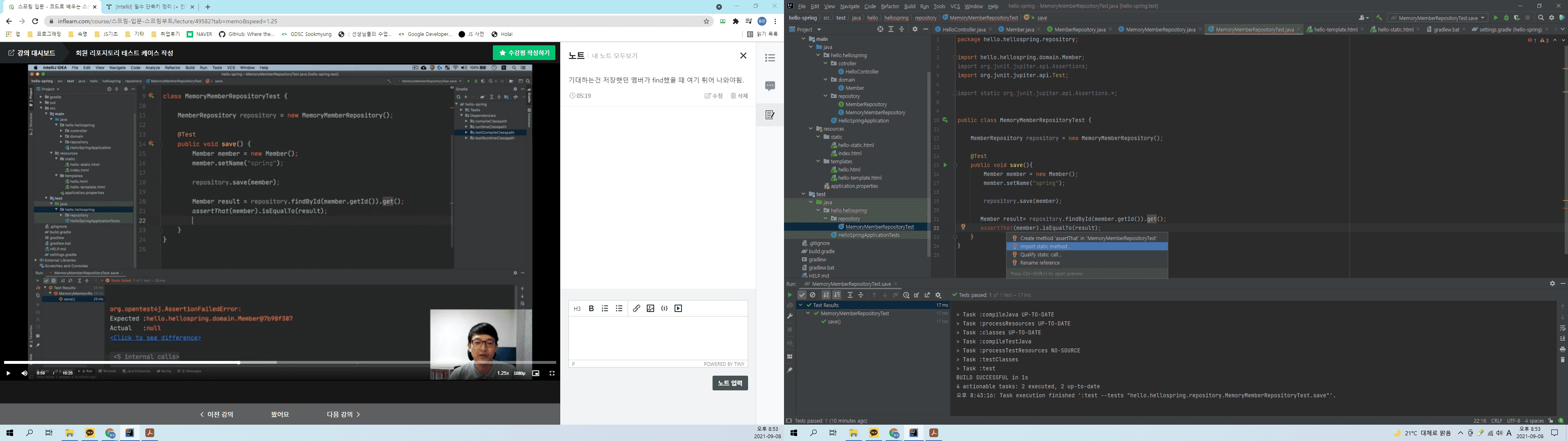Build project with the hammer icon
The height and width of the screenshot is (441, 1568).
pos(1379,18)
